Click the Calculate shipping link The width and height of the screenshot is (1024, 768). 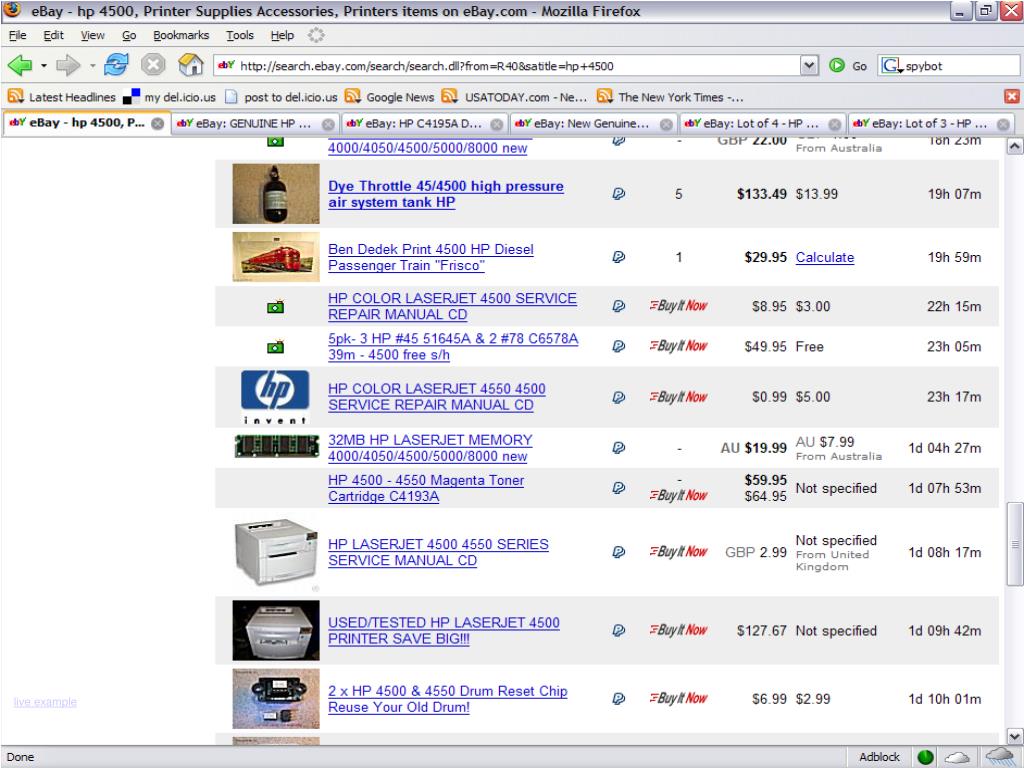[x=825, y=257]
